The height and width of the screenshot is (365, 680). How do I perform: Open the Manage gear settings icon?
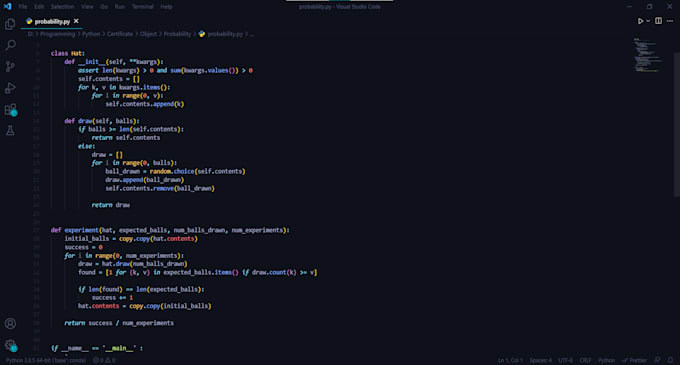tap(10, 345)
